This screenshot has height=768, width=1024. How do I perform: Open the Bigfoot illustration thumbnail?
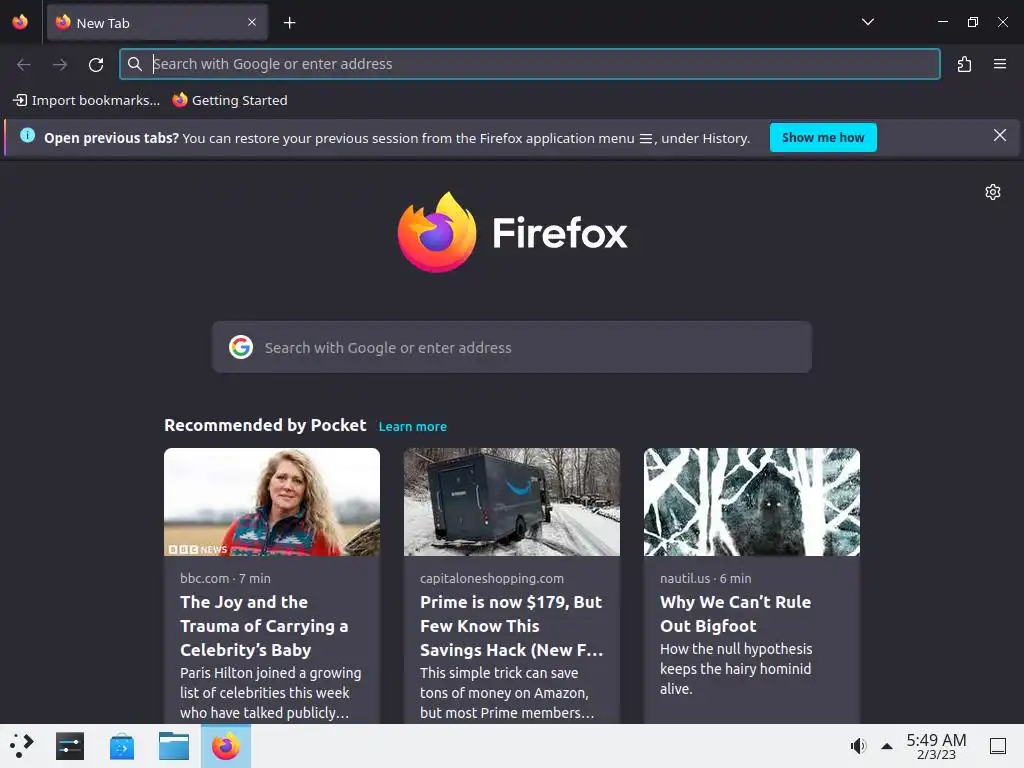tap(752, 502)
